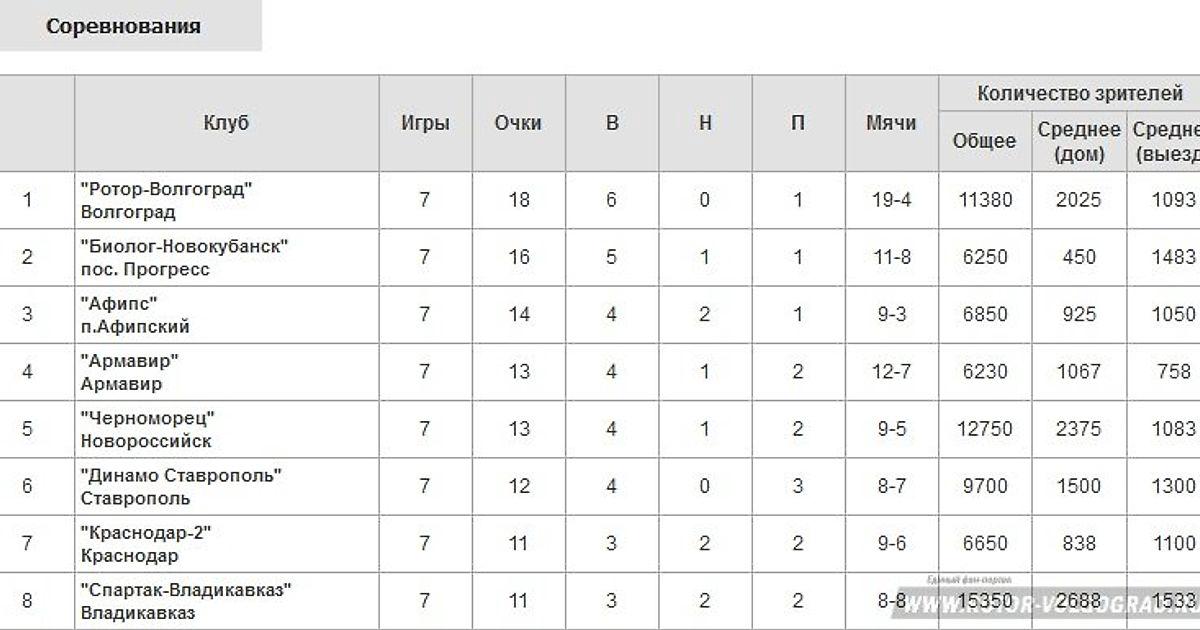Select the Среднее (дом) column header
1200x630 pixels.
click(1079, 142)
